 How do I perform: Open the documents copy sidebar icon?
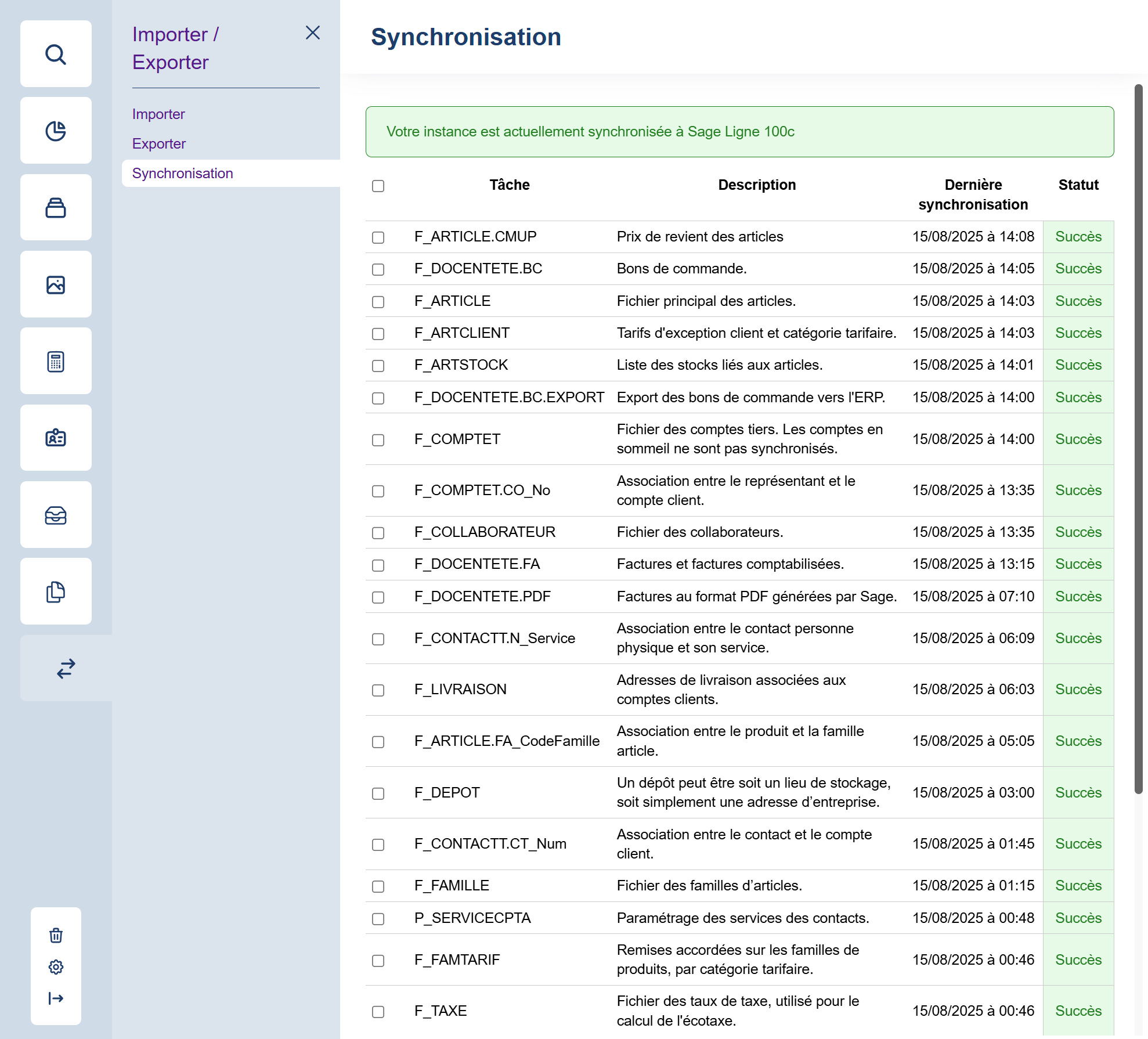tap(56, 591)
